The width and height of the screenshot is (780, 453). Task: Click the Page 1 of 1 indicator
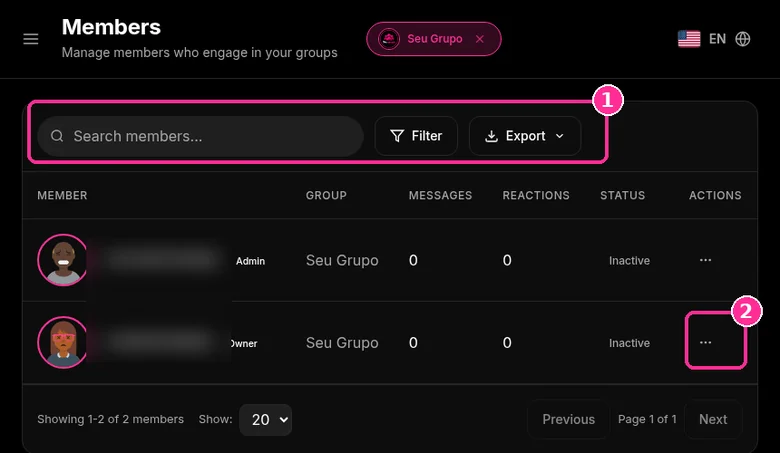click(x=647, y=419)
